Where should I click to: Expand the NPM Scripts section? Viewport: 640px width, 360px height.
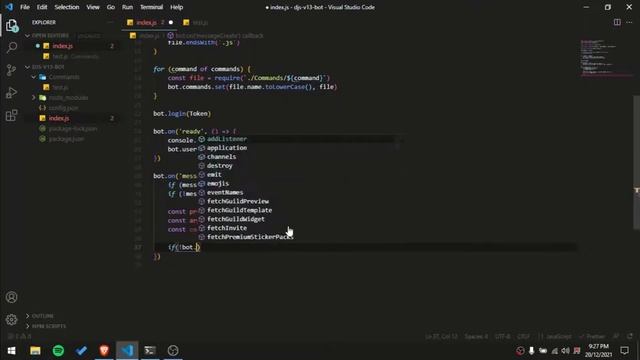(x=28, y=326)
